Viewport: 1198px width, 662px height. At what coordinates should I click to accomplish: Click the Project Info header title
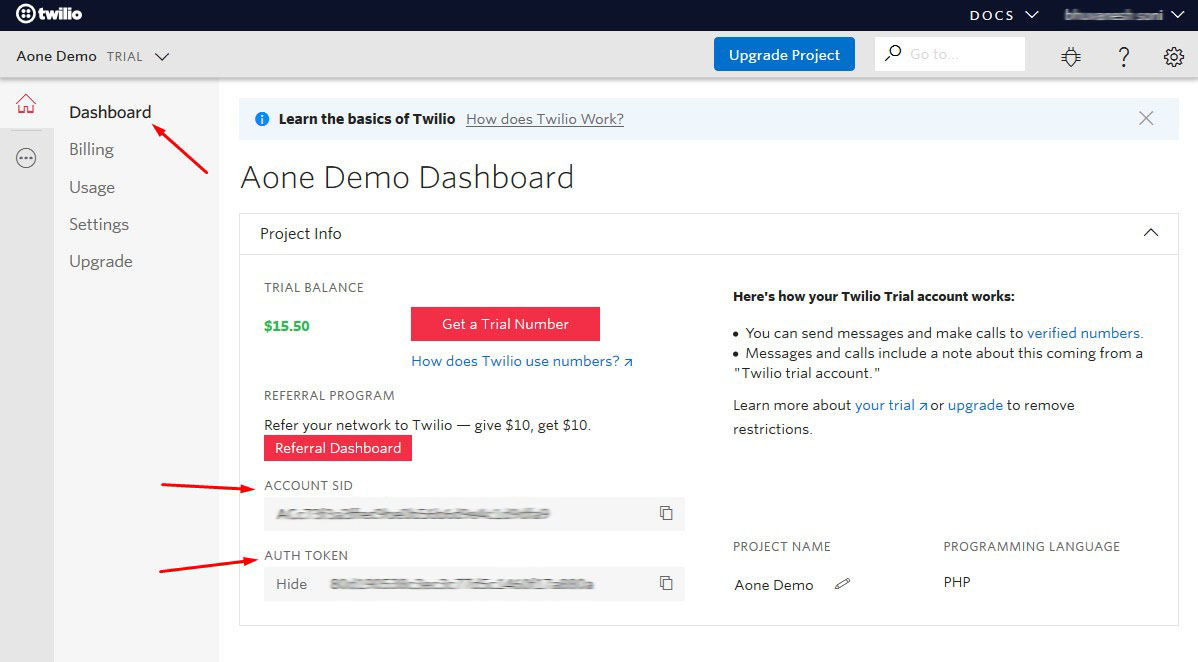[x=300, y=234]
